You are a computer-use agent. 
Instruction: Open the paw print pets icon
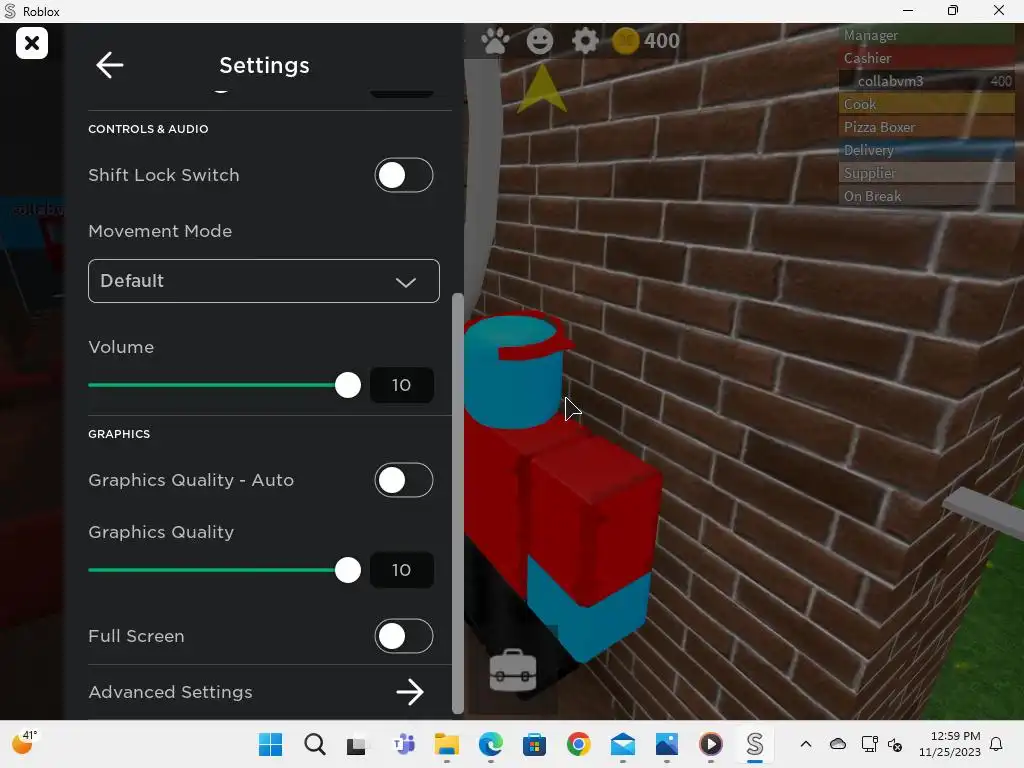click(x=494, y=41)
